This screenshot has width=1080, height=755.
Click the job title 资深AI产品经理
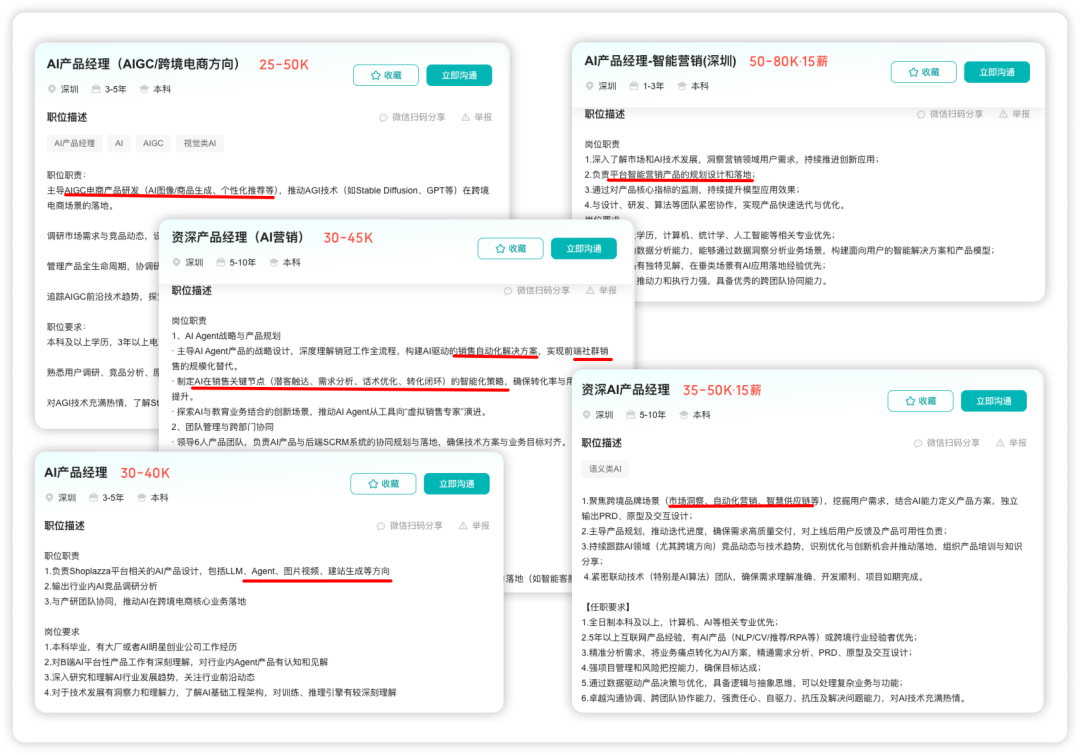625,390
